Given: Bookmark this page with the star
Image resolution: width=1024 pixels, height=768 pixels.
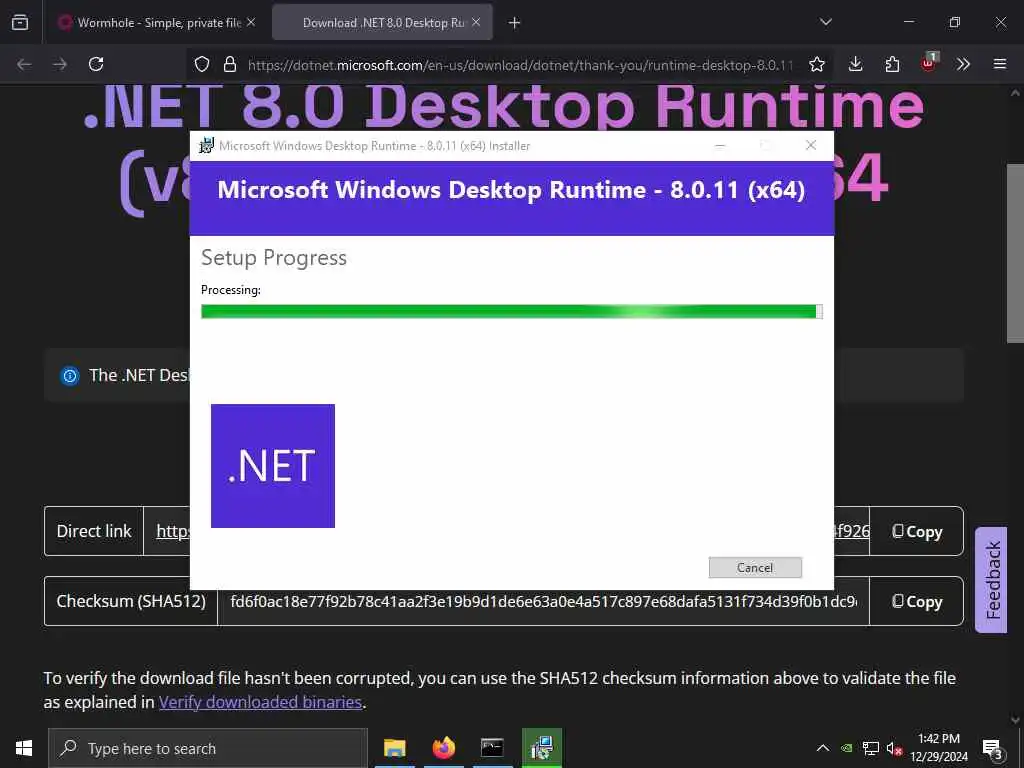Looking at the screenshot, I should point(816,64).
